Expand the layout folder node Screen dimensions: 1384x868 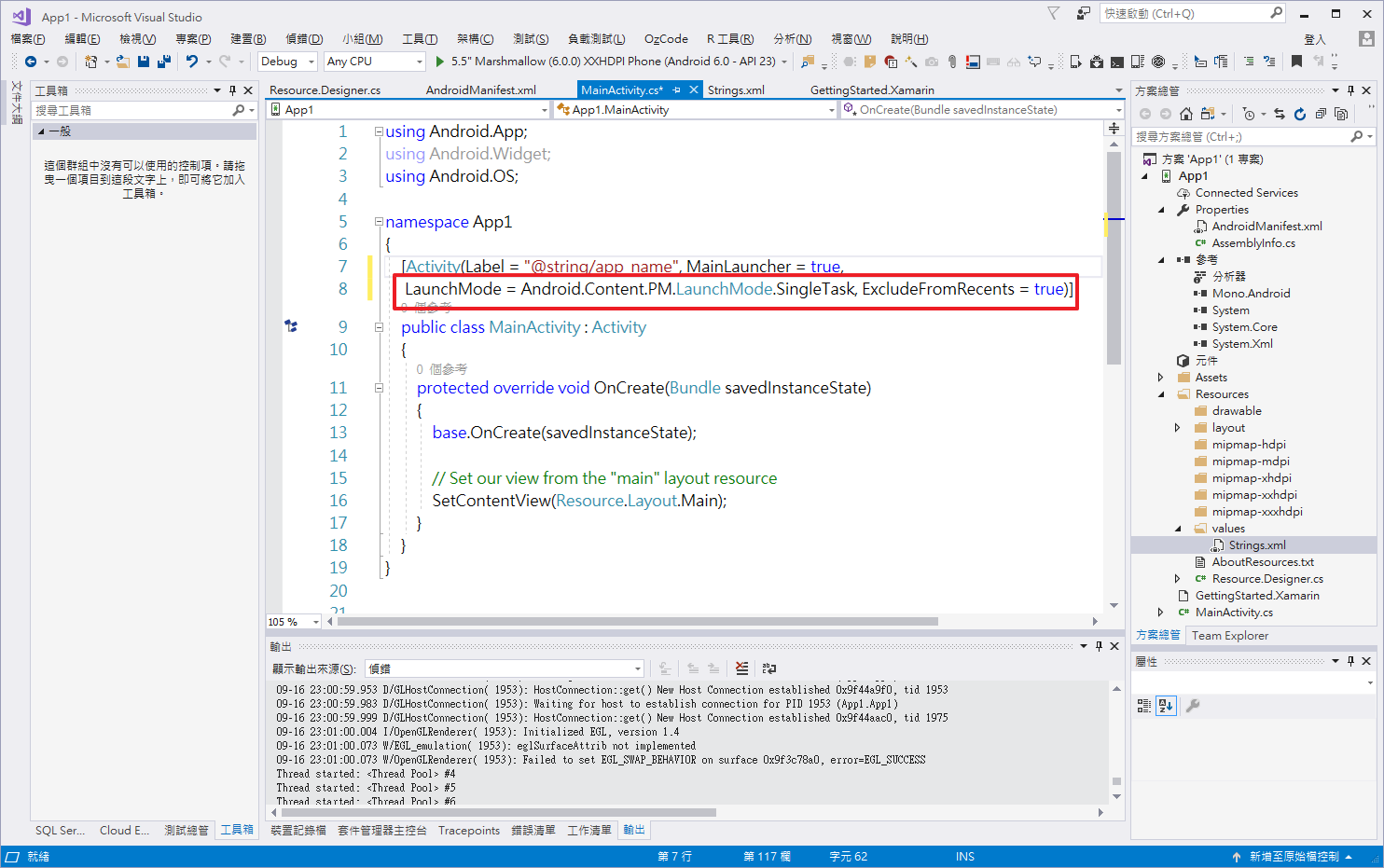[1178, 428]
